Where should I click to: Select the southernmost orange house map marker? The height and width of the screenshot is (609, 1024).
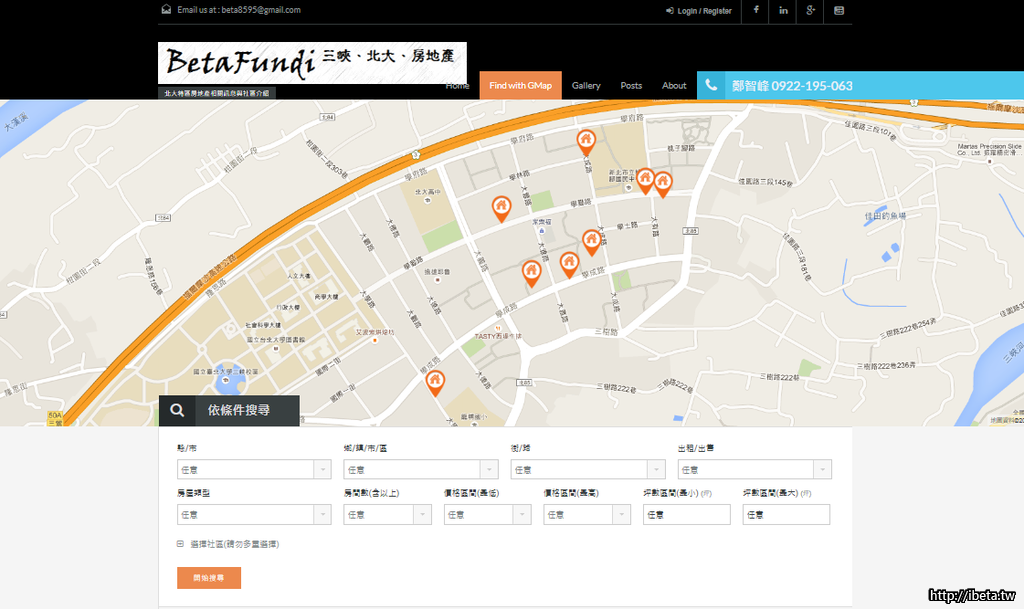coord(435,382)
